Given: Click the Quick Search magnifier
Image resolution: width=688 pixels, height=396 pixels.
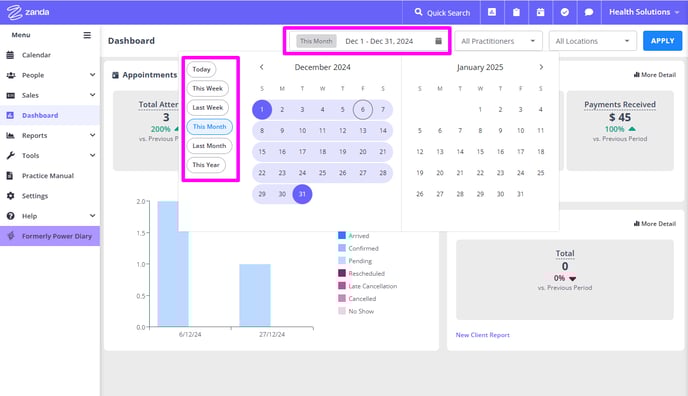Looking at the screenshot, I should (x=419, y=12).
